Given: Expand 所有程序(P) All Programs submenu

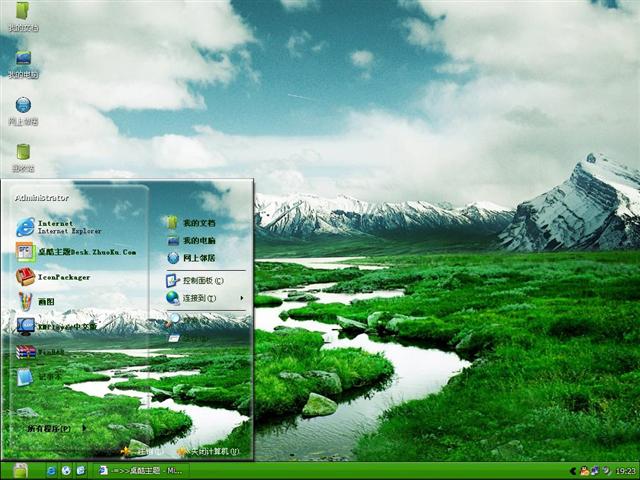Looking at the screenshot, I should pos(56,429).
